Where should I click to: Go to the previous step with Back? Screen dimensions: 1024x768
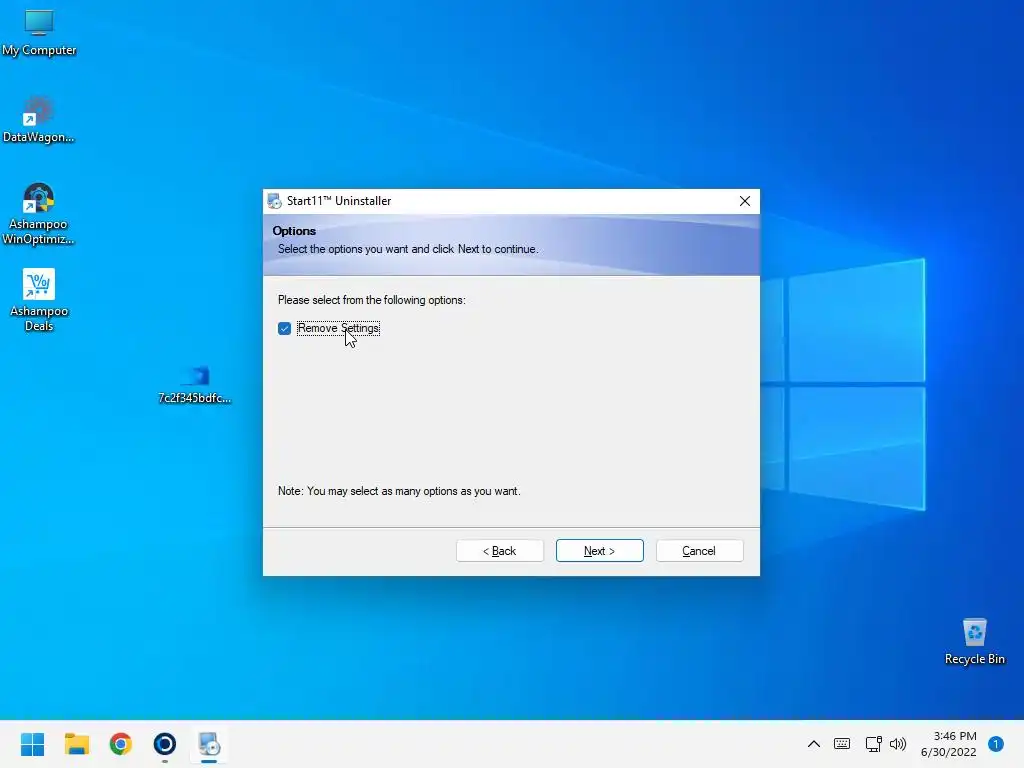[500, 551]
